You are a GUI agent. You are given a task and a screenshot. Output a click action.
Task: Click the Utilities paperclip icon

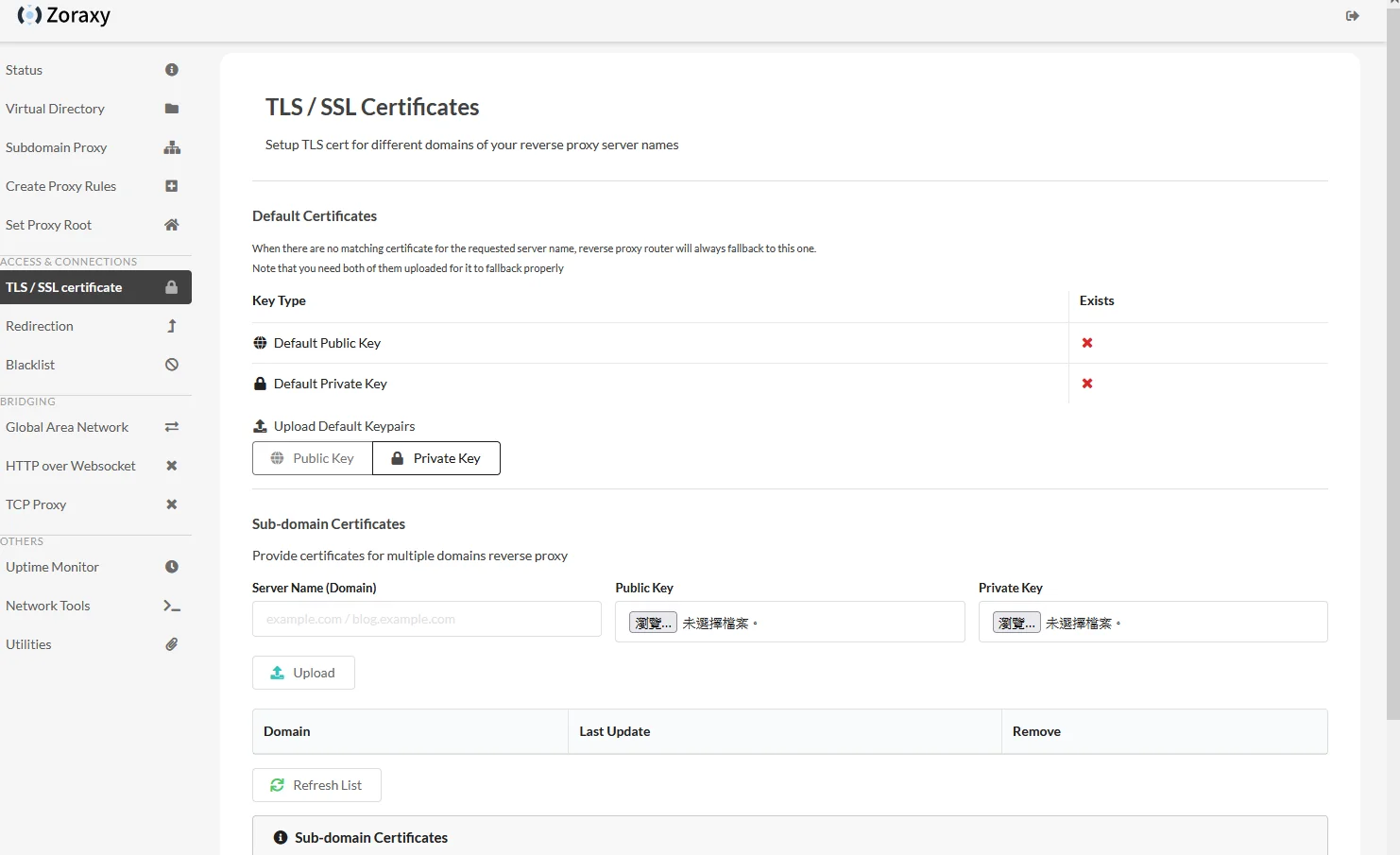point(172,644)
